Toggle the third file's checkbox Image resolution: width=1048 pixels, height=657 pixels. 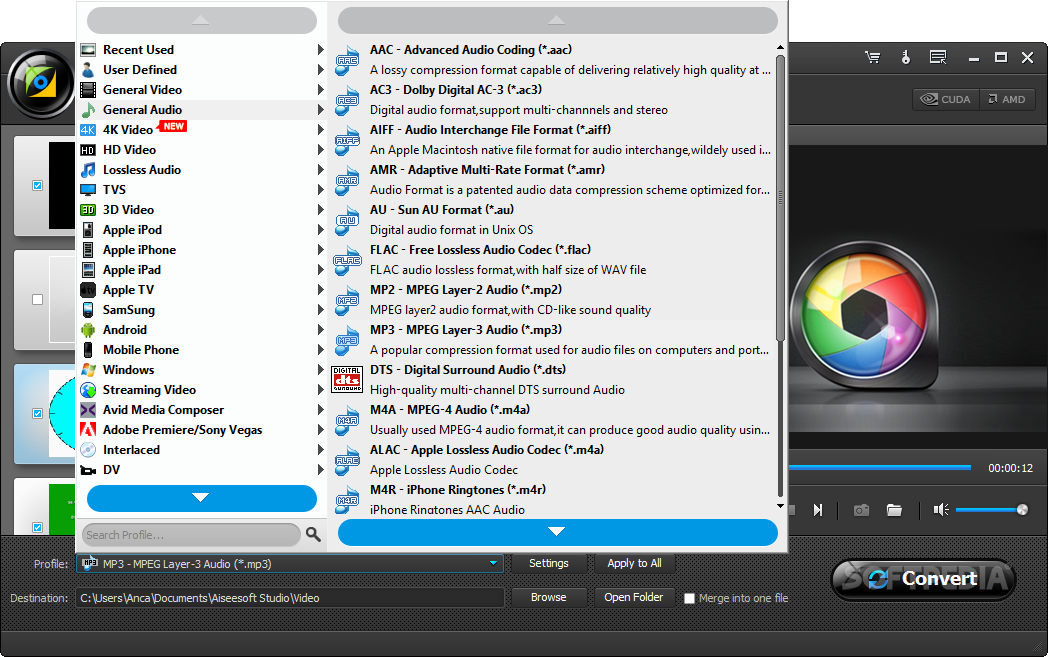tap(37, 414)
